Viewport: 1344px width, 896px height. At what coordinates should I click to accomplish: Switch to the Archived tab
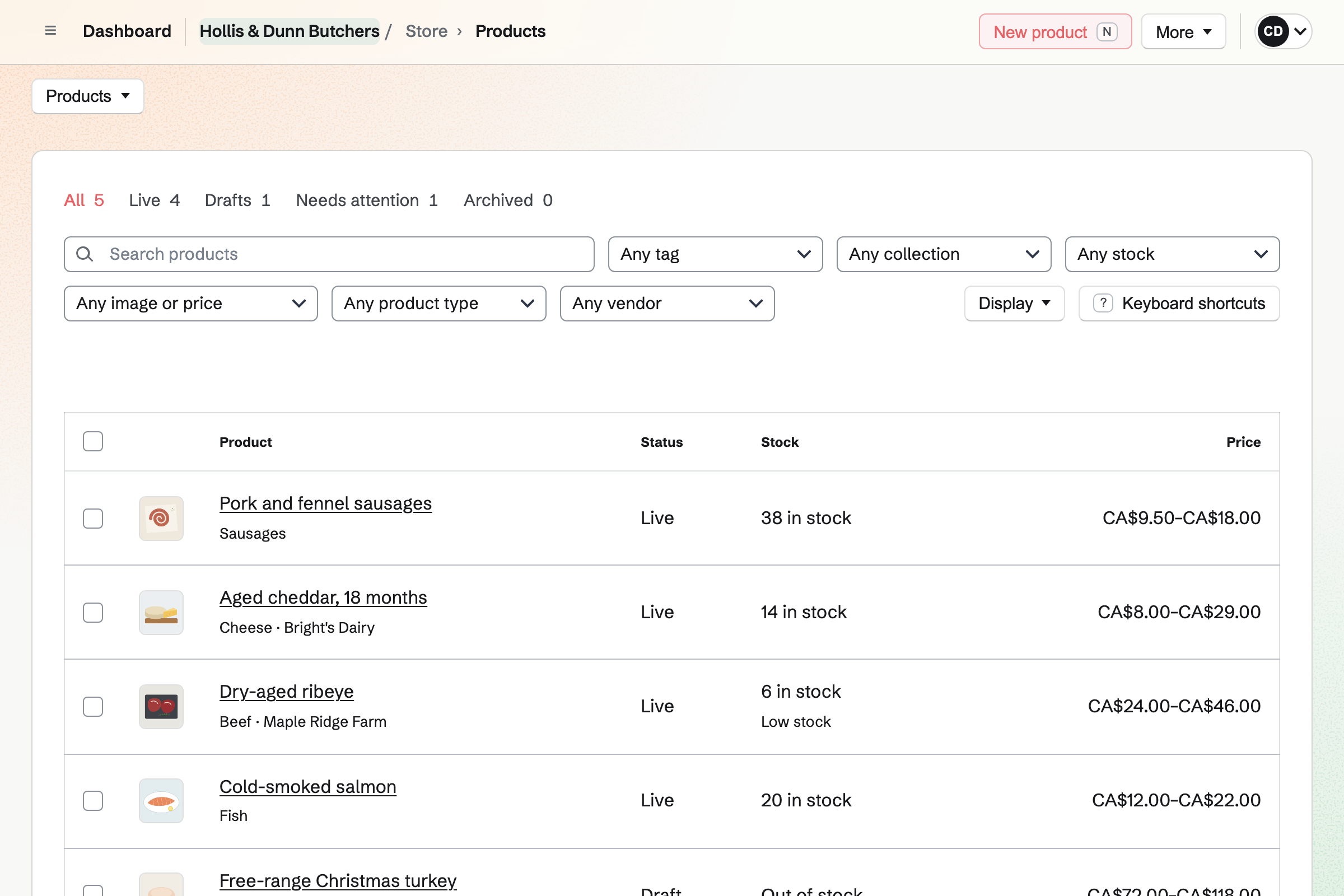pos(508,200)
